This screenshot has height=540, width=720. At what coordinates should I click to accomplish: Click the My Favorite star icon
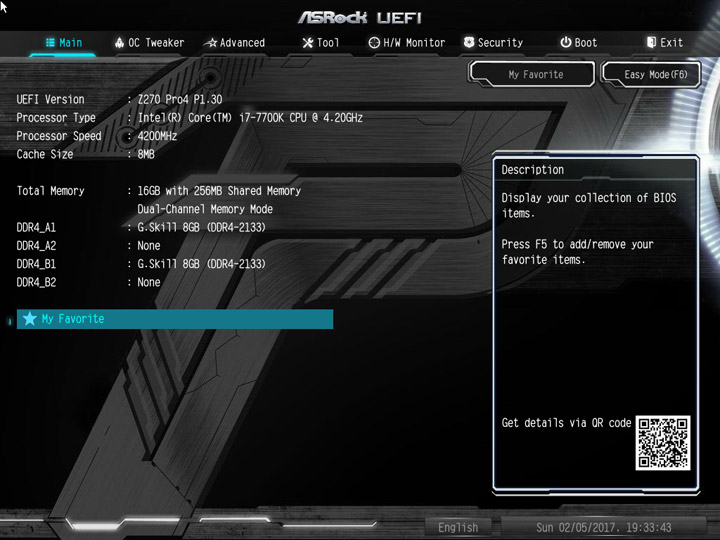tap(29, 318)
